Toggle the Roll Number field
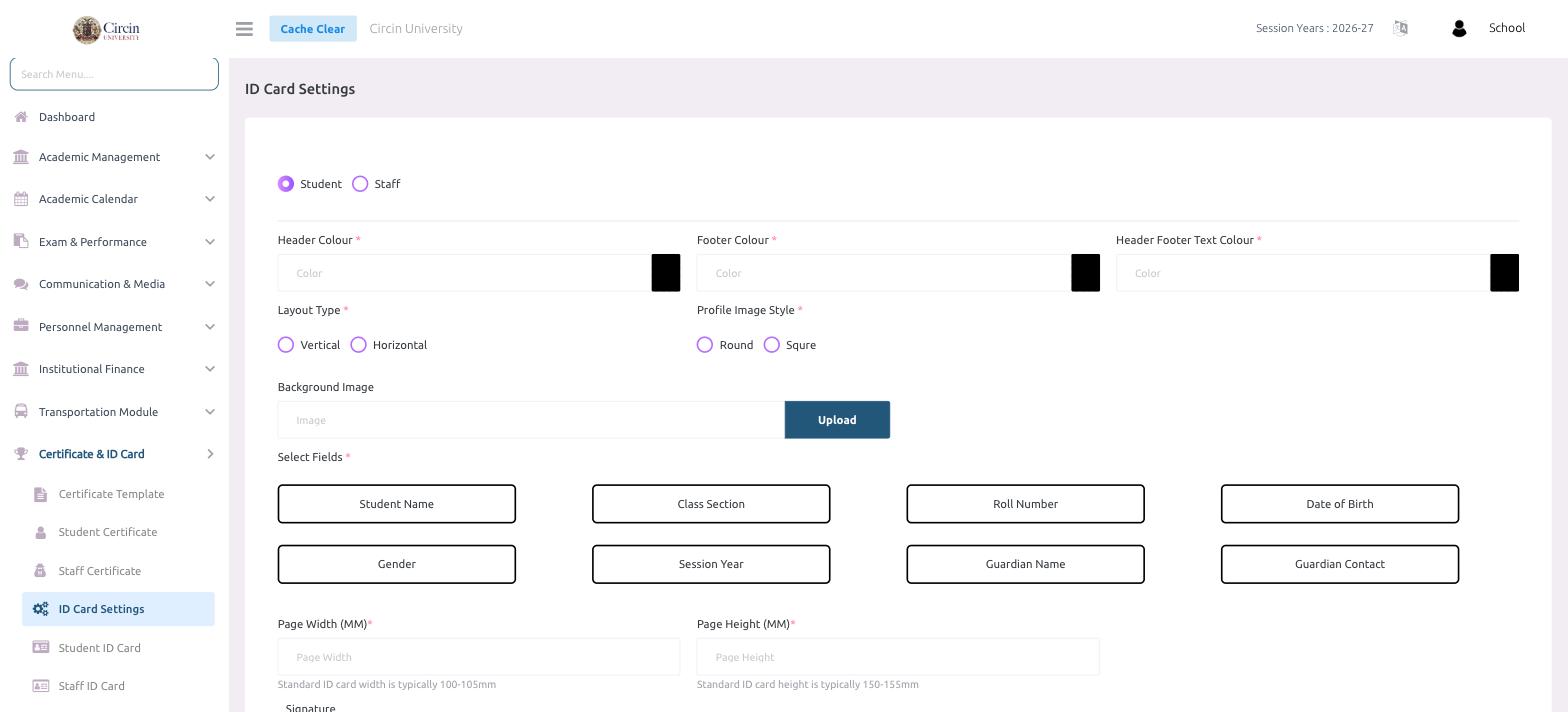The height and width of the screenshot is (712, 1568). click(1025, 504)
